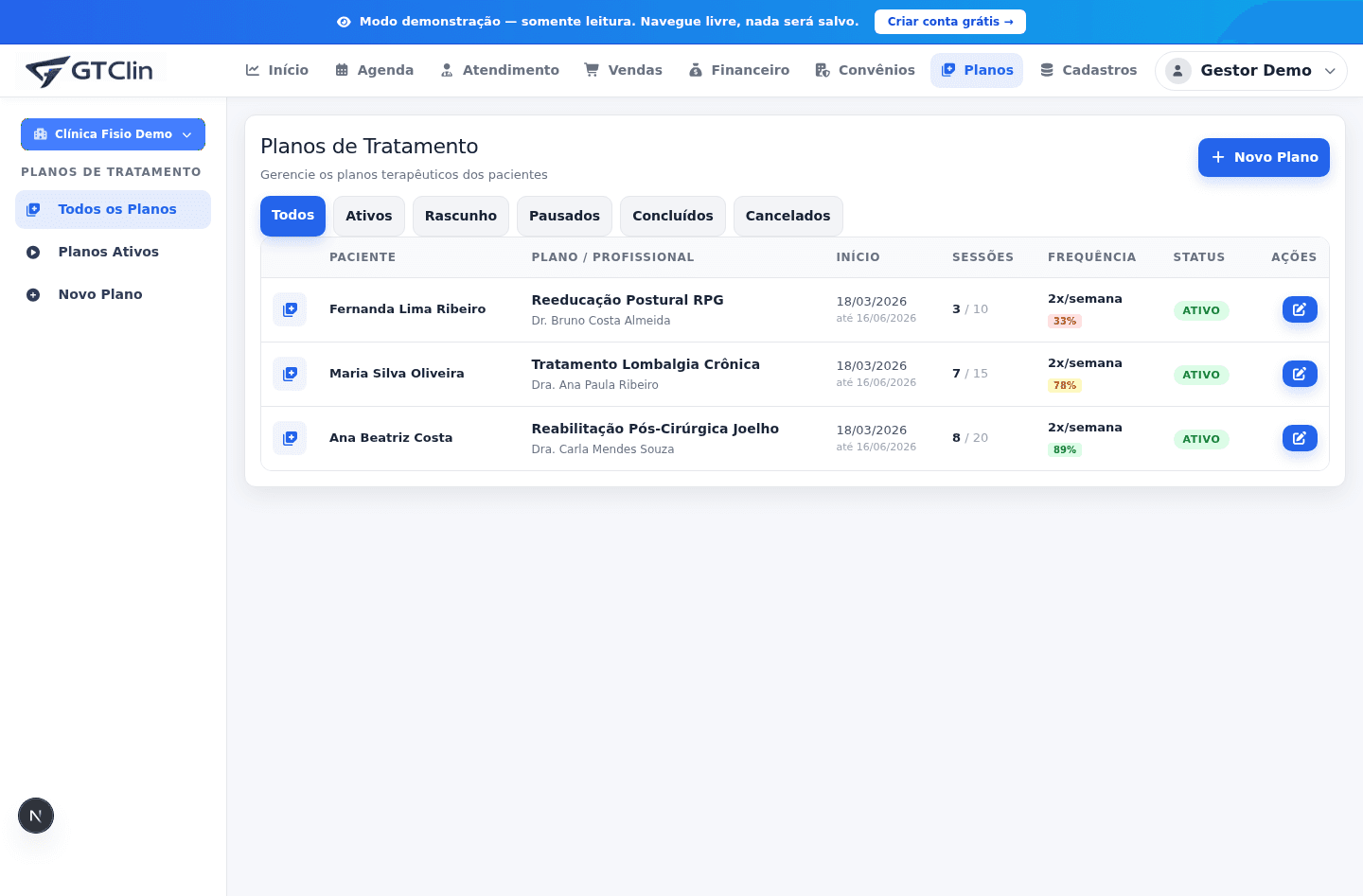Open Novo Plano link in sidebar
Image resolution: width=1363 pixels, height=896 pixels.
[113, 294]
